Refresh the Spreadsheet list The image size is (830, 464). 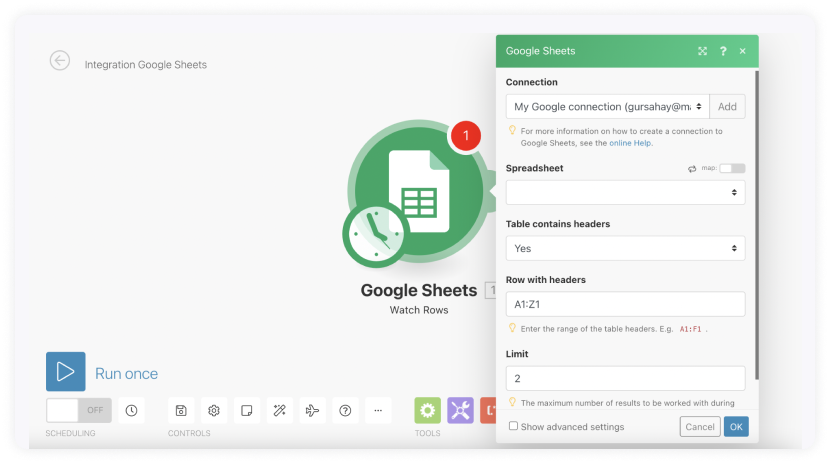click(x=692, y=169)
